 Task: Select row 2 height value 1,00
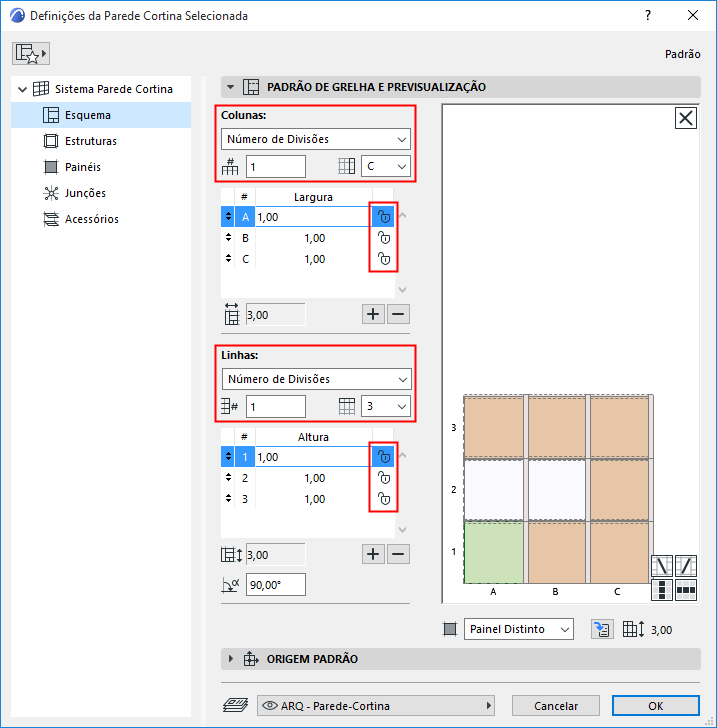click(314, 478)
